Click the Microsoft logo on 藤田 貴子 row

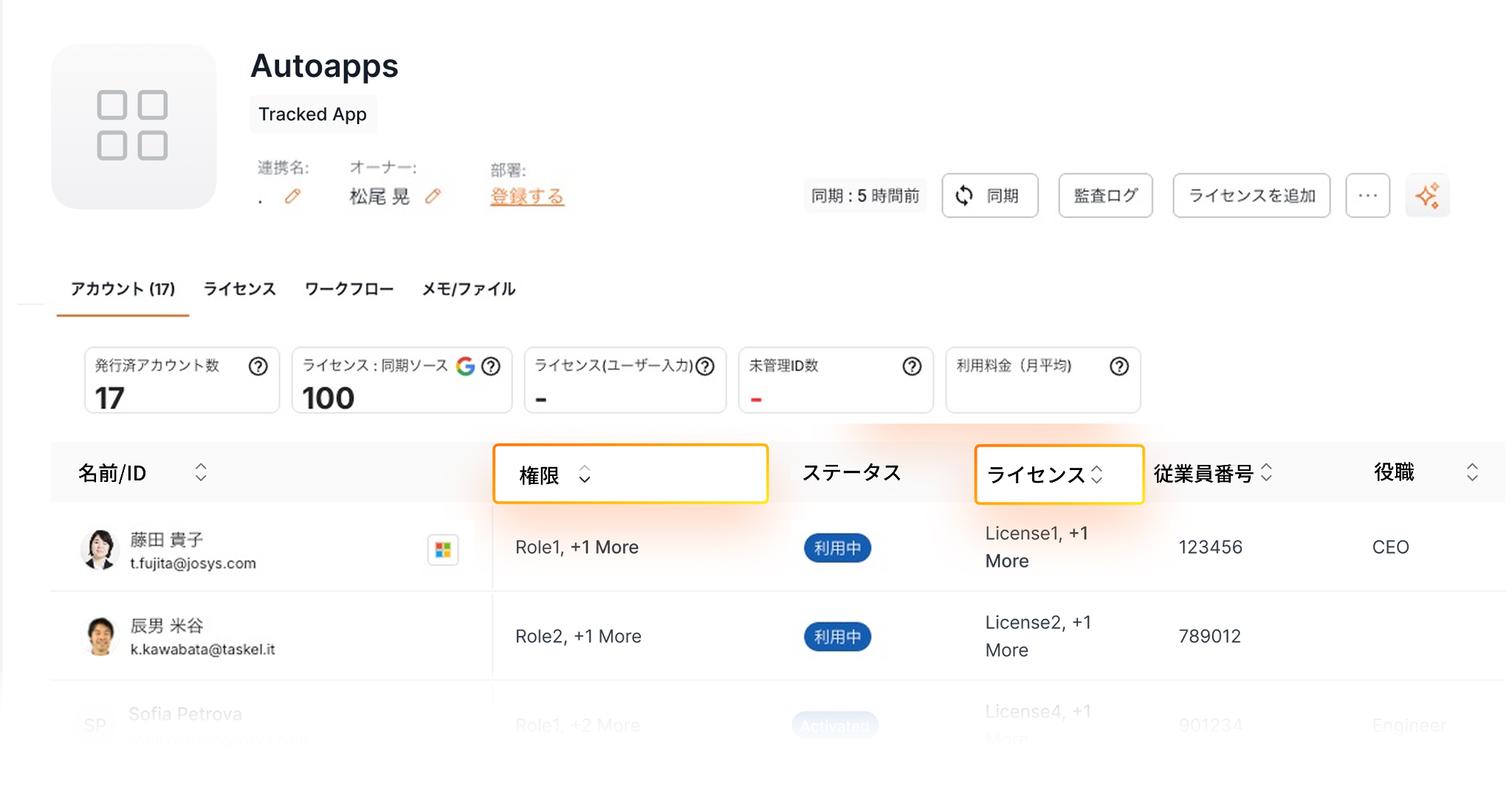point(443,550)
